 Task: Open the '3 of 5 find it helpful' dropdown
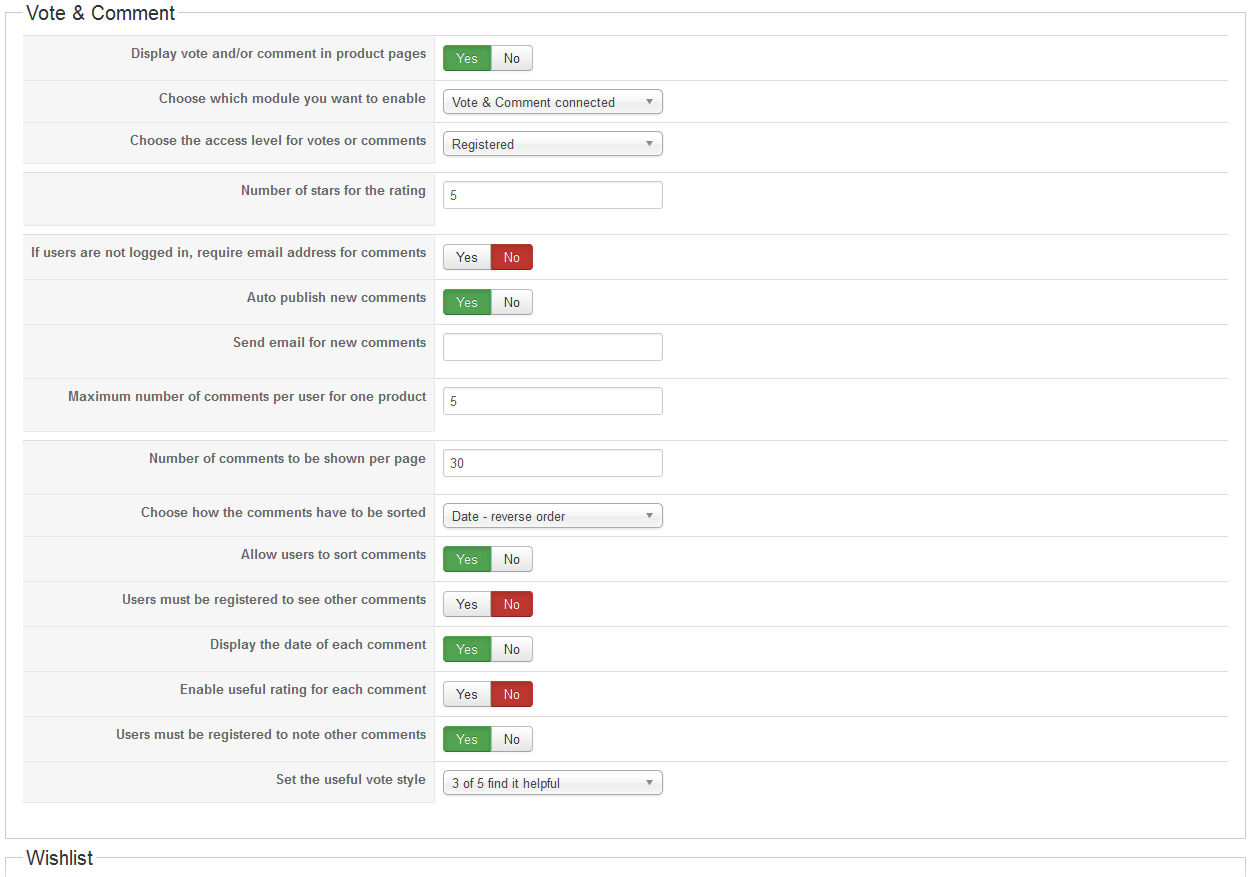click(552, 783)
